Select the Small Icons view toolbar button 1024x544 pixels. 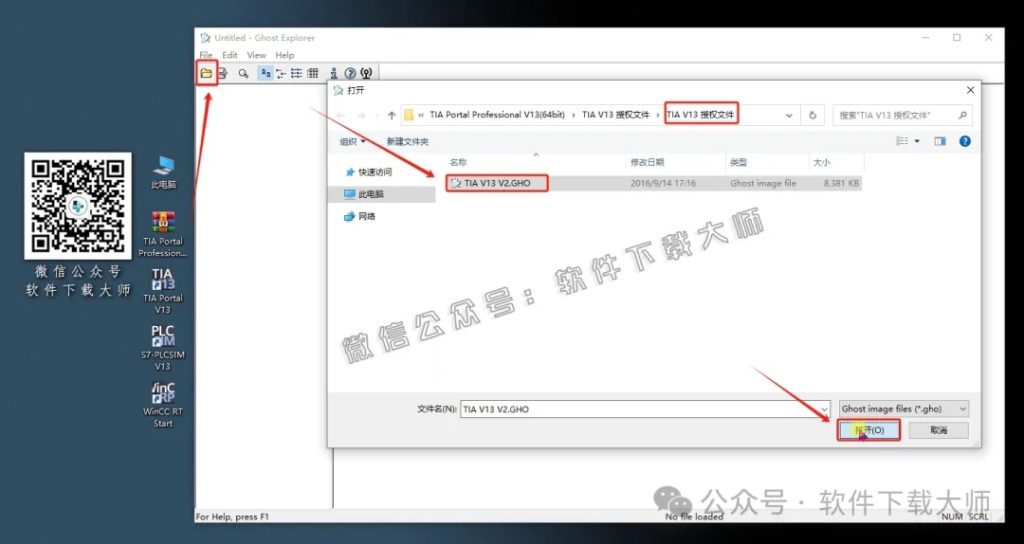tap(281, 73)
